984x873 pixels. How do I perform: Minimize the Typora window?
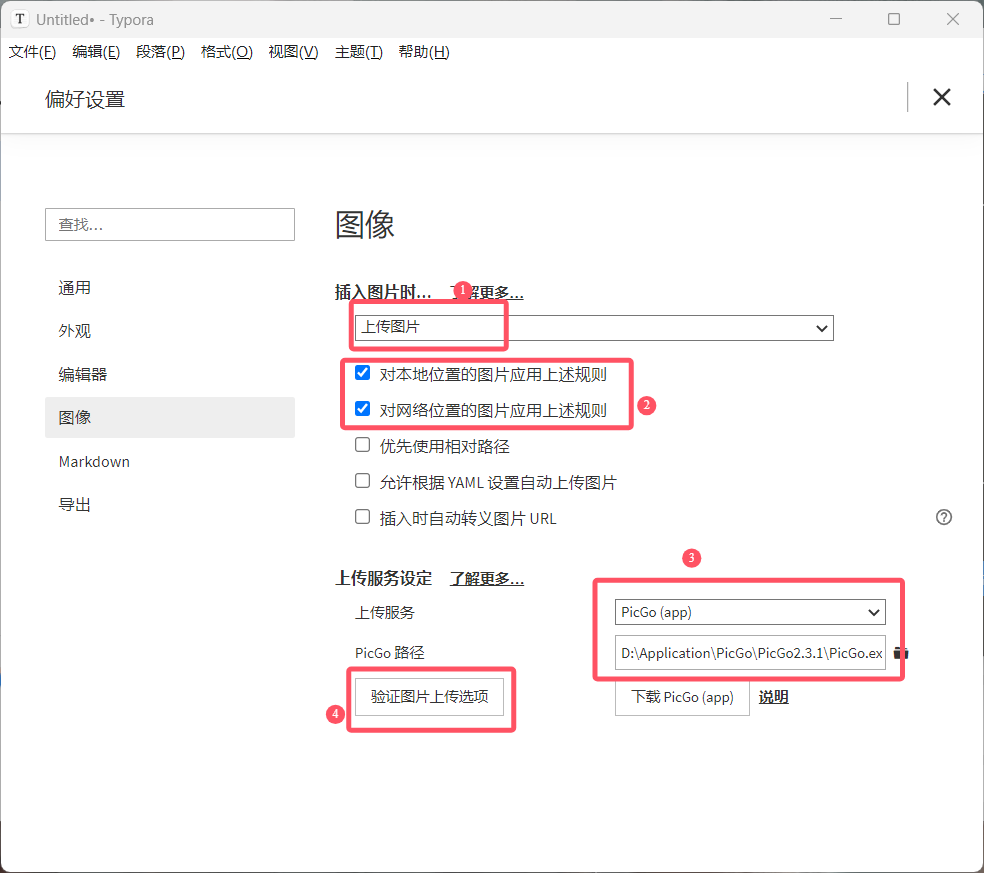[835, 19]
